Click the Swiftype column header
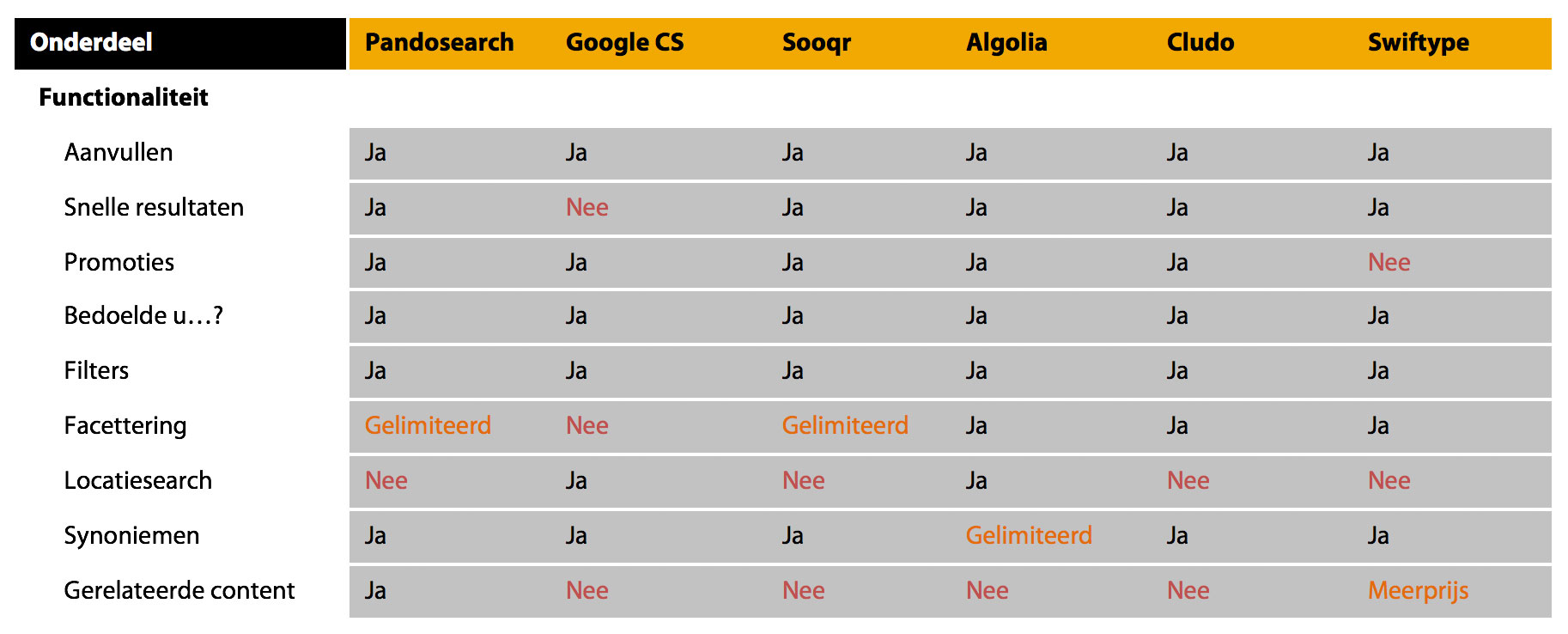The height and width of the screenshot is (634, 1568). coord(1418,42)
